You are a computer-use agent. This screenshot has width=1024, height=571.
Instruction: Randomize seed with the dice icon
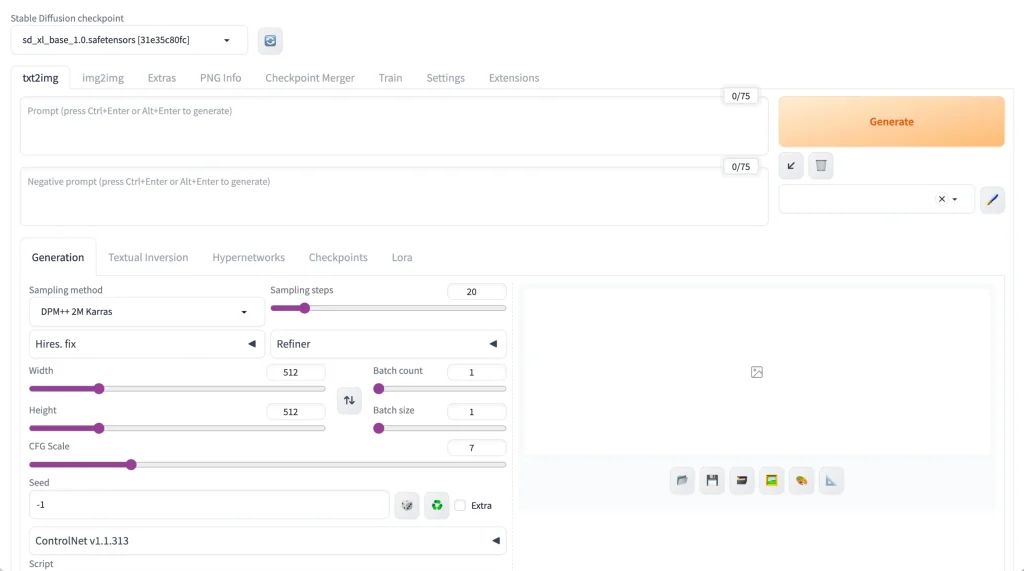407,505
